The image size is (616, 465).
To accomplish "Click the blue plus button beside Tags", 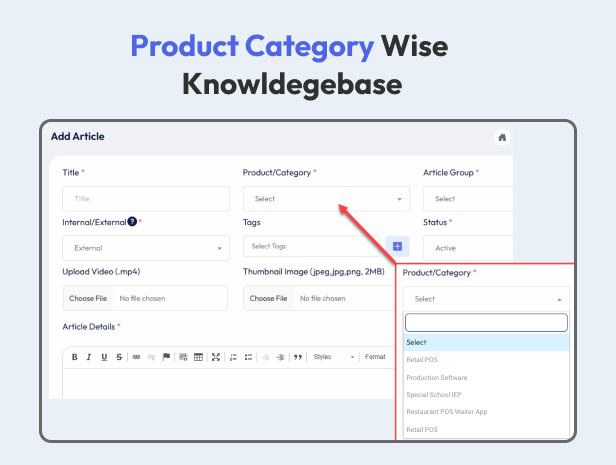I will tap(397, 246).
